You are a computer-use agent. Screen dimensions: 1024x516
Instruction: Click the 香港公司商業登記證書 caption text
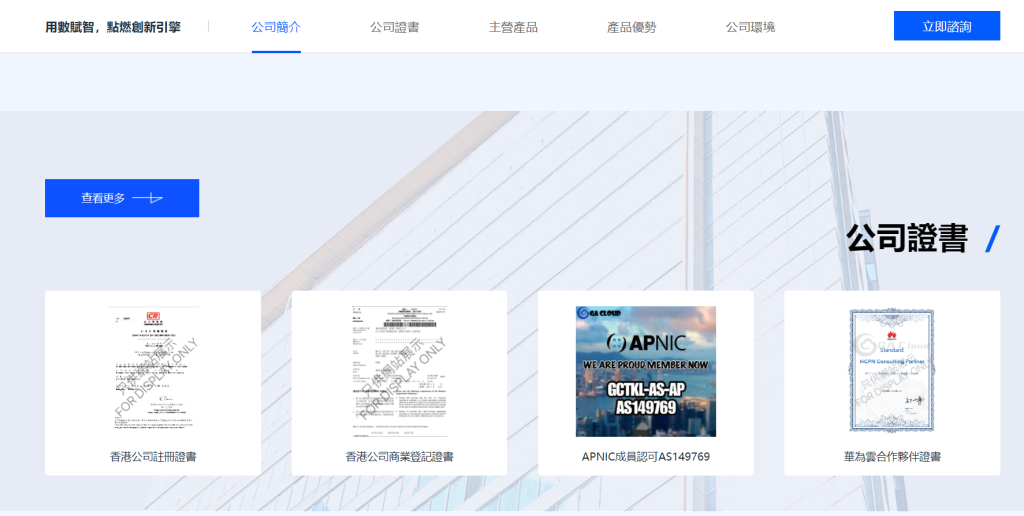click(399, 457)
